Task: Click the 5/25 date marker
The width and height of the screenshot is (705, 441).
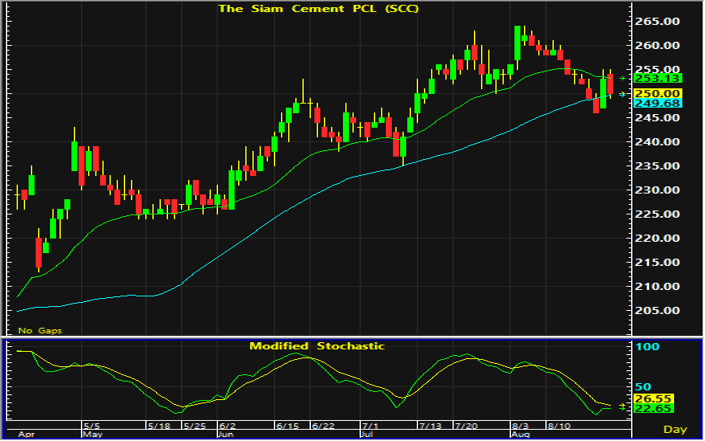Action: click(x=194, y=425)
